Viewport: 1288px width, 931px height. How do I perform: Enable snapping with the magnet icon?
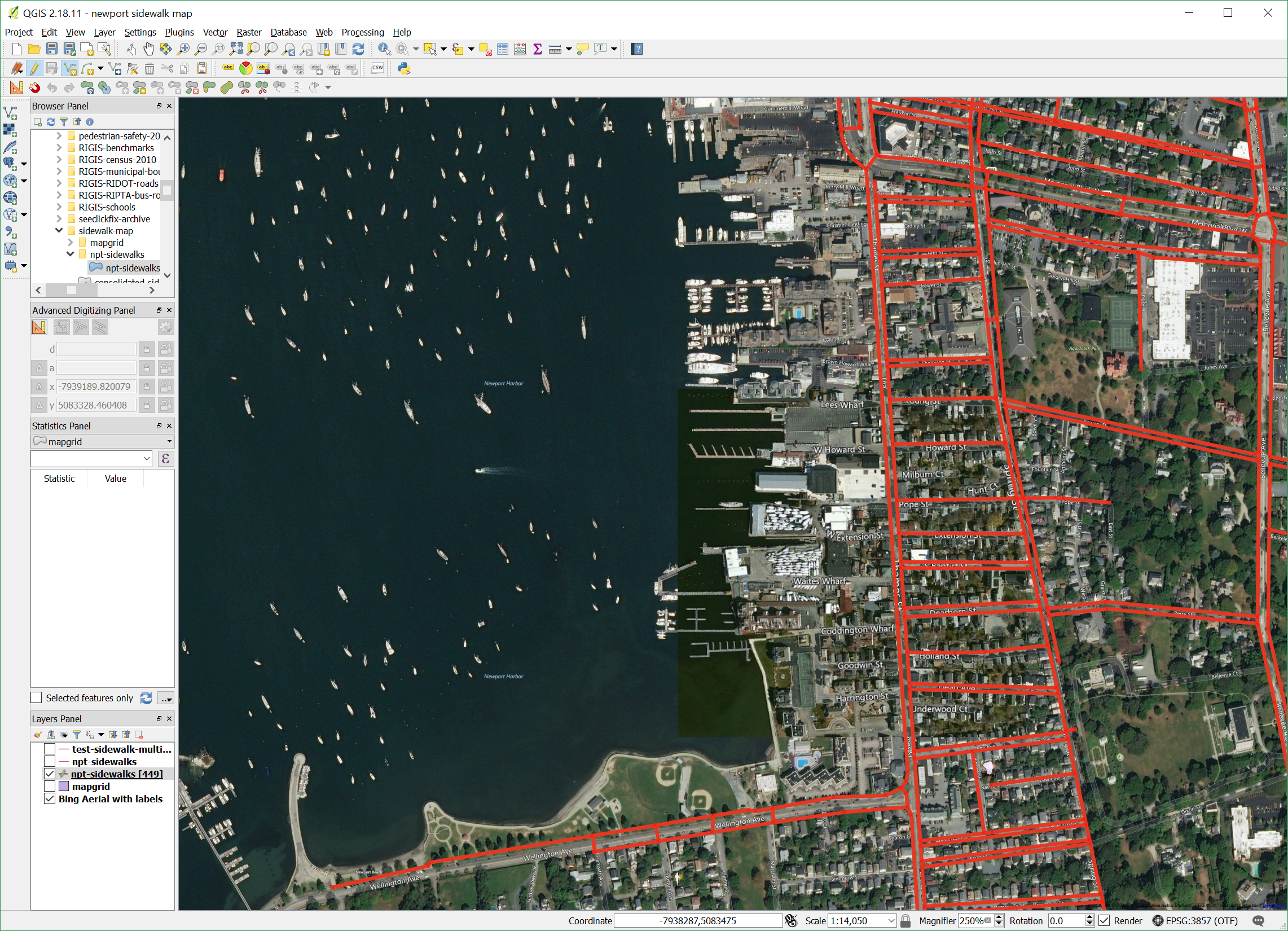[x=34, y=87]
